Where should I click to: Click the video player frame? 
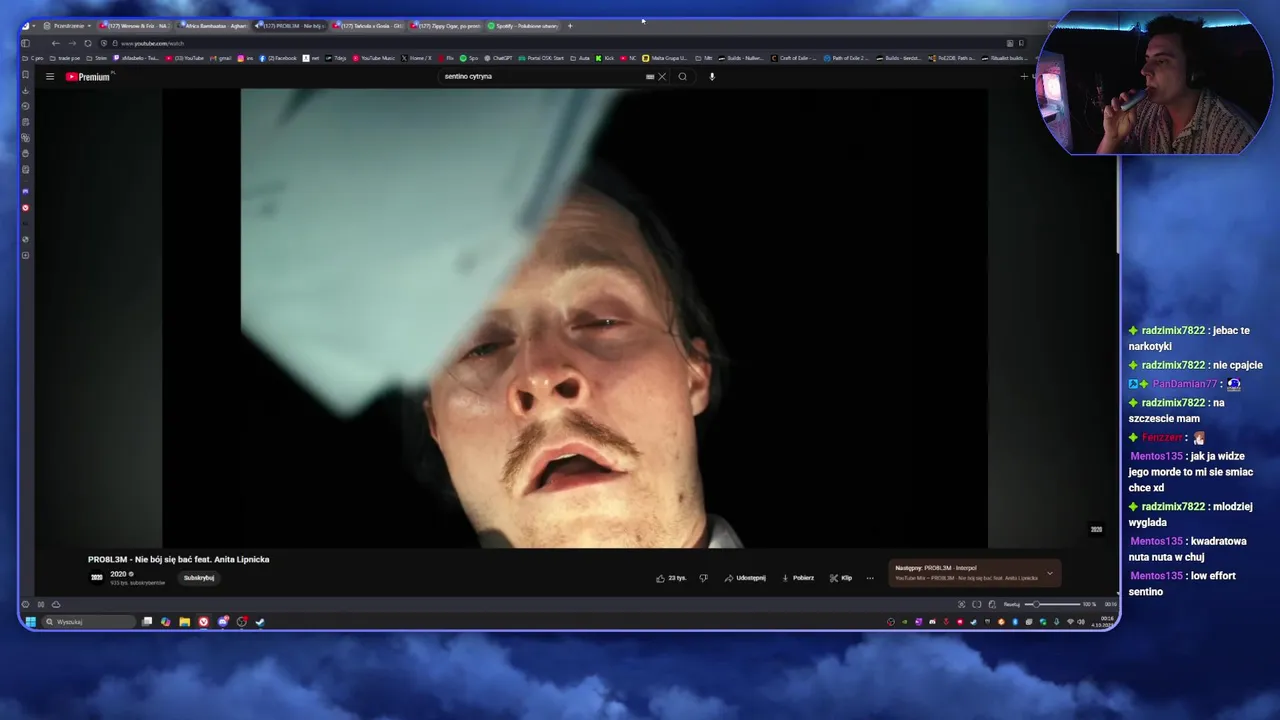click(x=575, y=318)
